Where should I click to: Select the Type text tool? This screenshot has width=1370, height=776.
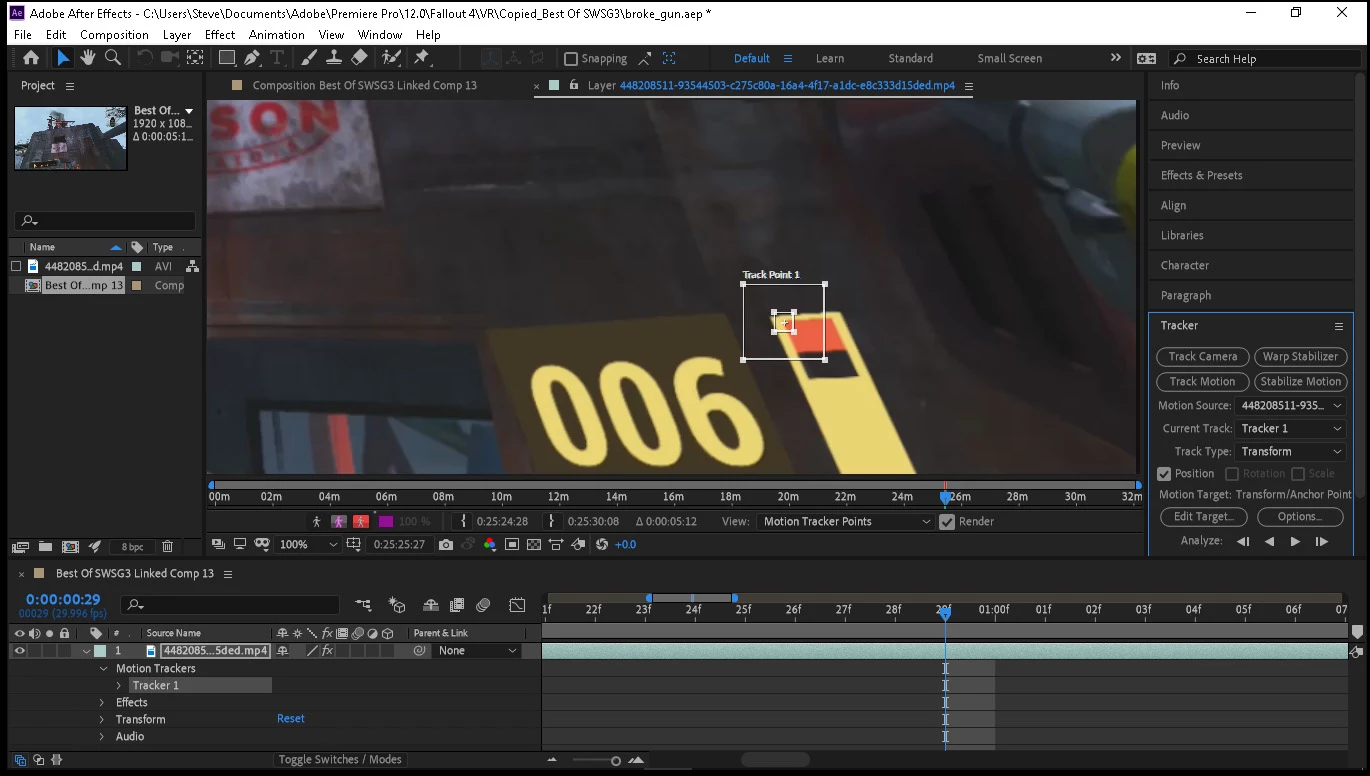pyautogui.click(x=278, y=58)
